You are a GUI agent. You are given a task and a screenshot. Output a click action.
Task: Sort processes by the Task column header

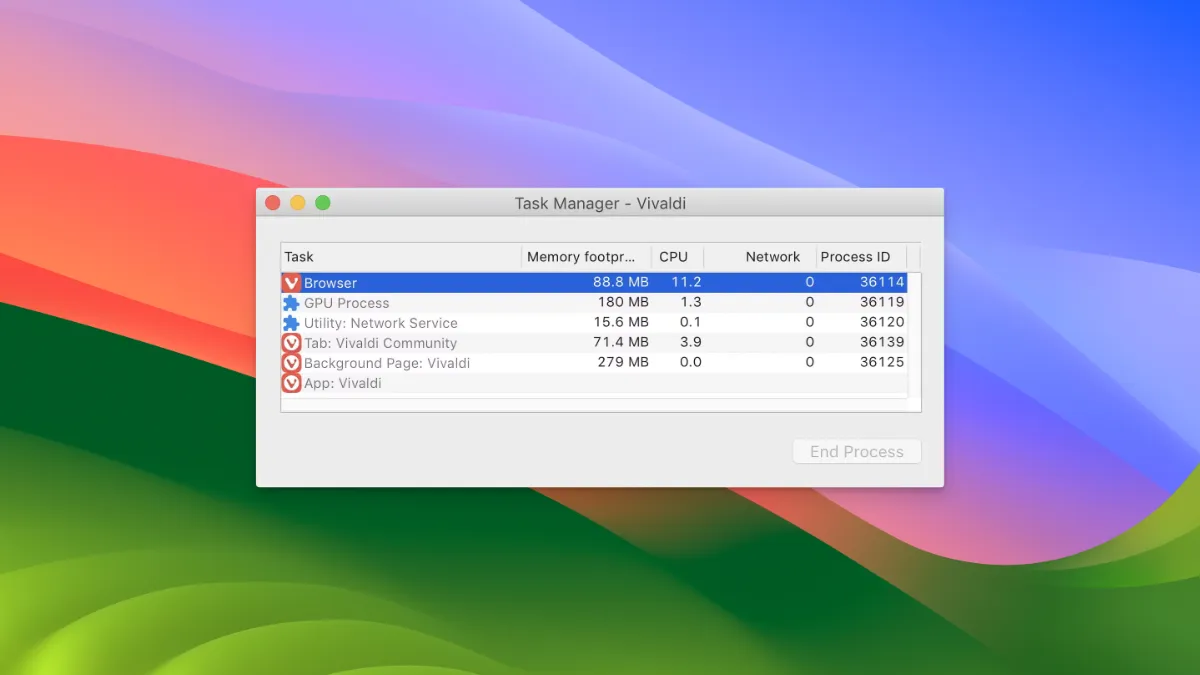coord(400,257)
